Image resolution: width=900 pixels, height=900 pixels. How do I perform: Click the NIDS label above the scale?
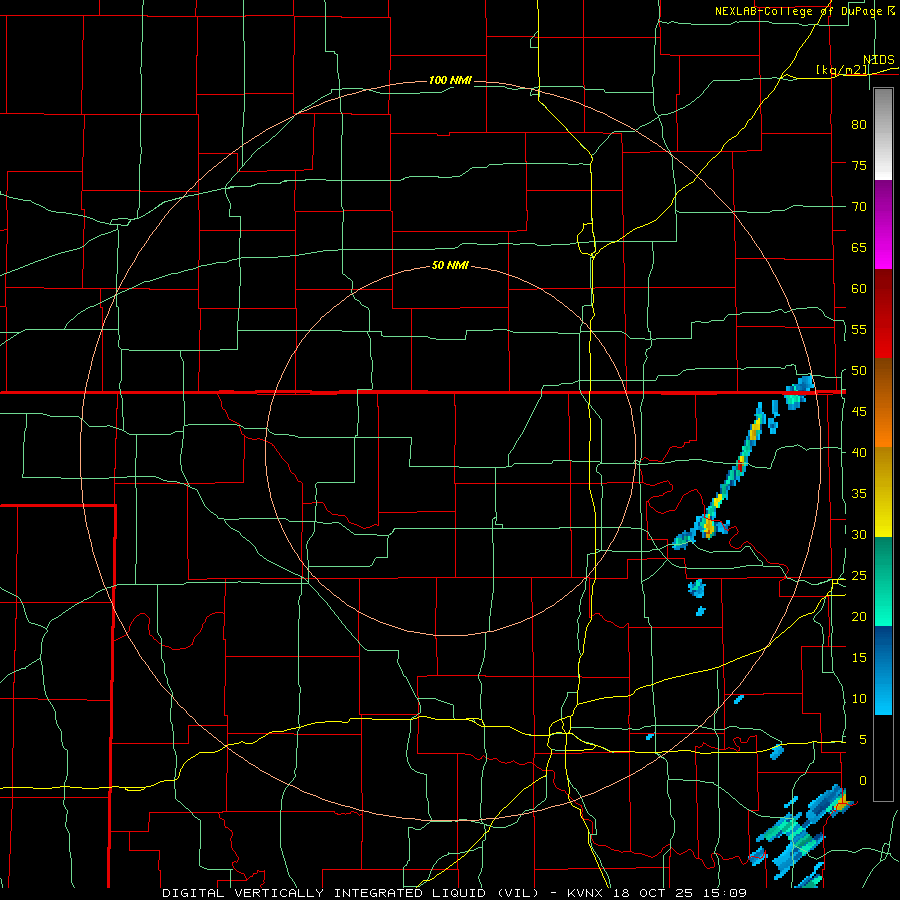click(x=879, y=59)
